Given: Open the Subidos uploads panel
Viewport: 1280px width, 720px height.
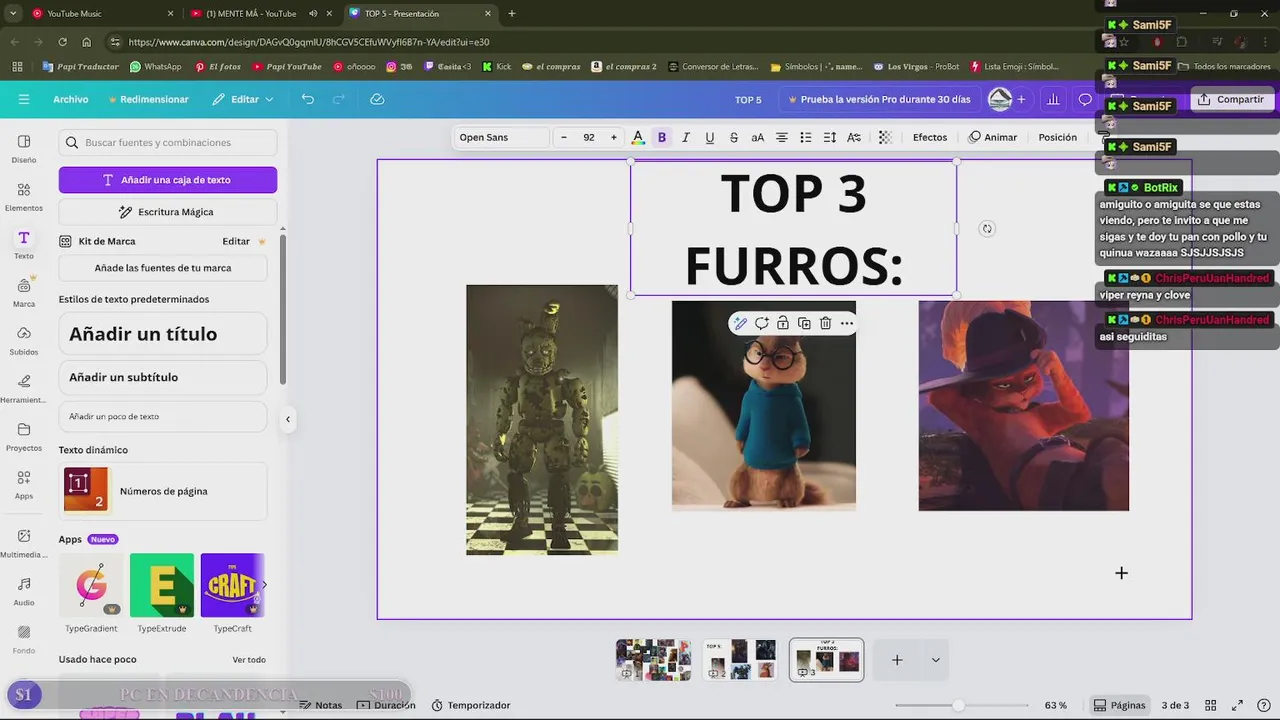Looking at the screenshot, I should pos(24,340).
